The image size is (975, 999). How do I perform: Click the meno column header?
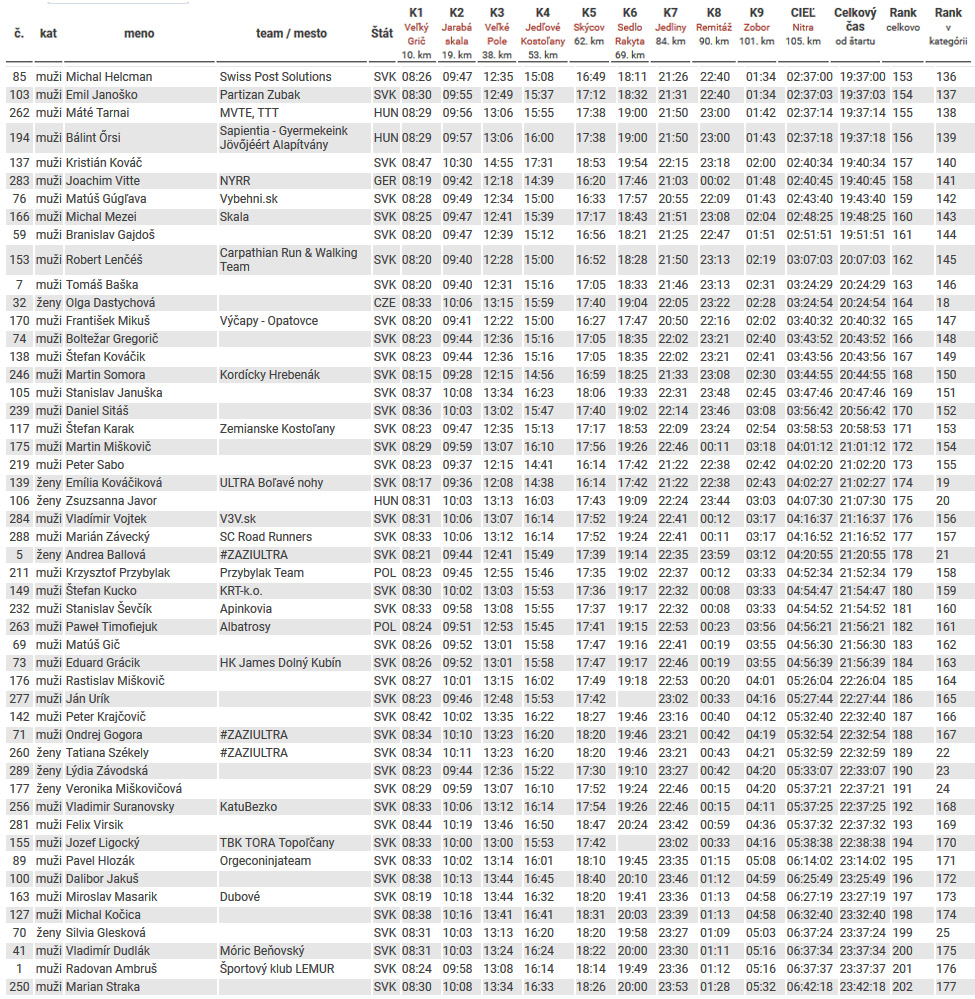pyautogui.click(x=139, y=33)
